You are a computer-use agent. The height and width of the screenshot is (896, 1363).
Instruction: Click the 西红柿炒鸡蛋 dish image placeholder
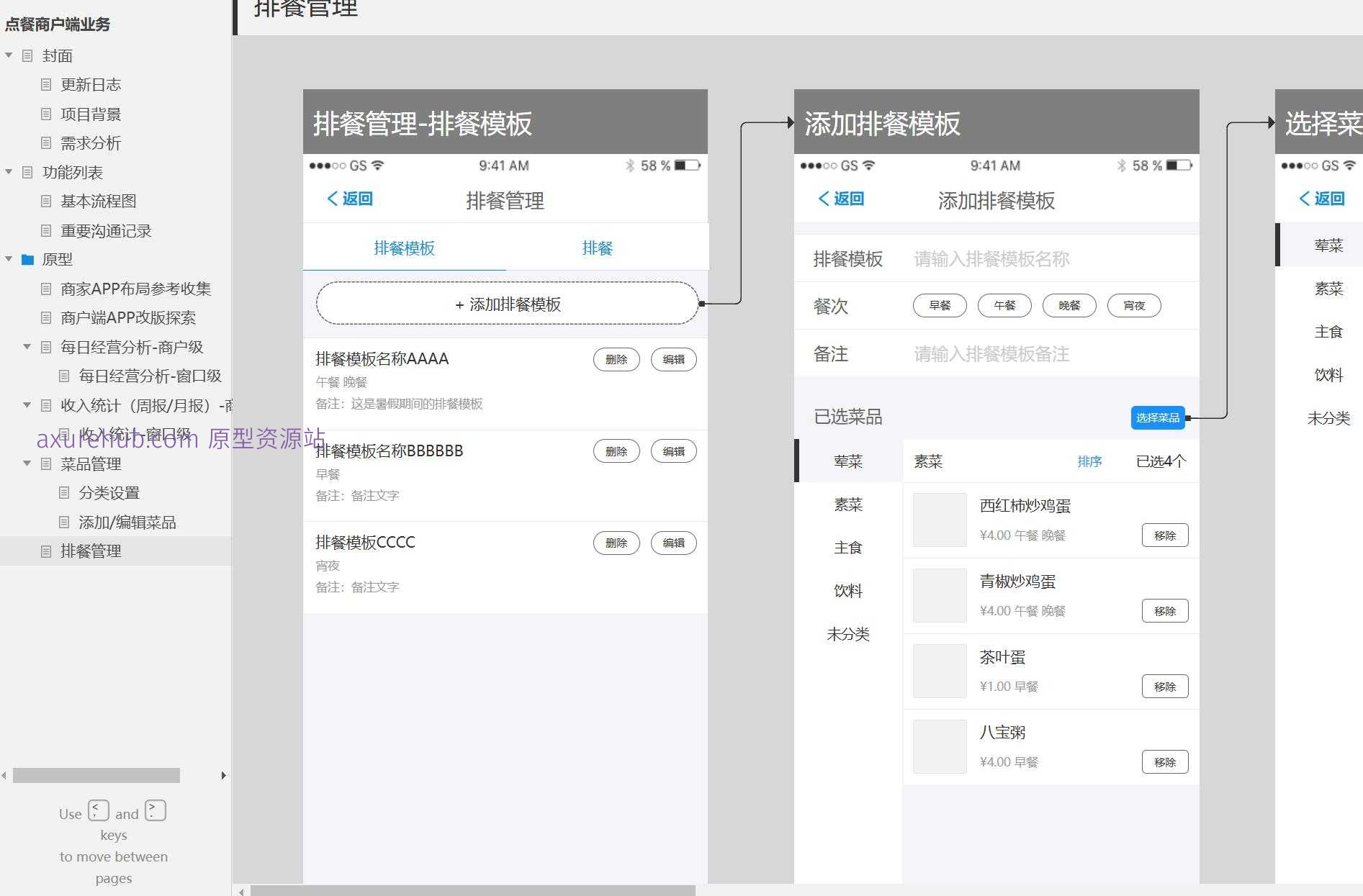[x=940, y=520]
